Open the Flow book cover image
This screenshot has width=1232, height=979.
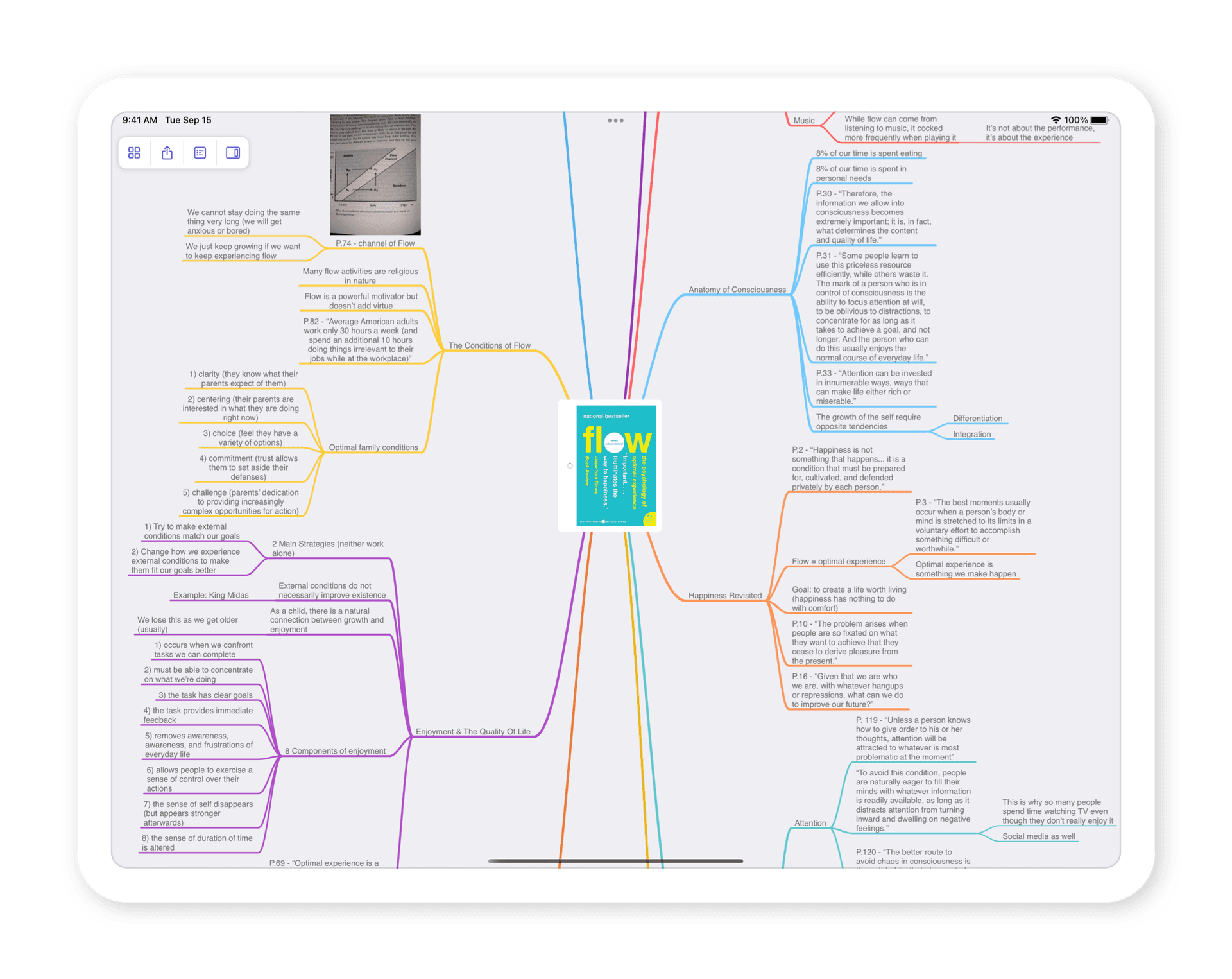pyautogui.click(x=616, y=467)
